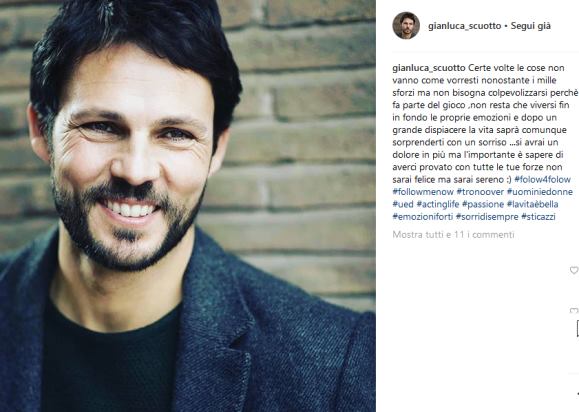Open gianluca_scuotto's round profile avatar
Viewport: 579px width, 412px height.
(x=406, y=25)
